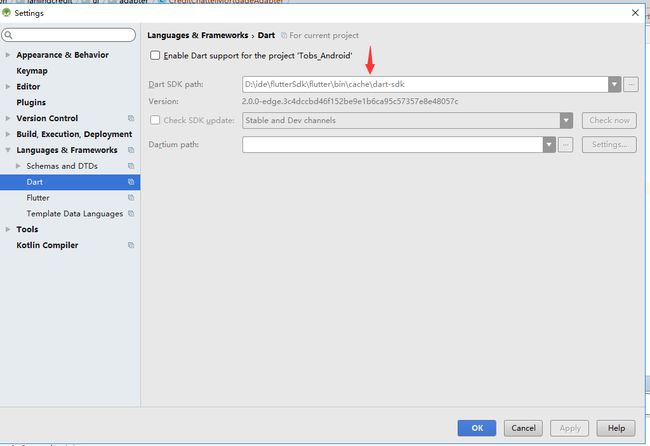The height and width of the screenshot is (446, 650).
Task: Click inside the settings search field
Action: point(68,35)
